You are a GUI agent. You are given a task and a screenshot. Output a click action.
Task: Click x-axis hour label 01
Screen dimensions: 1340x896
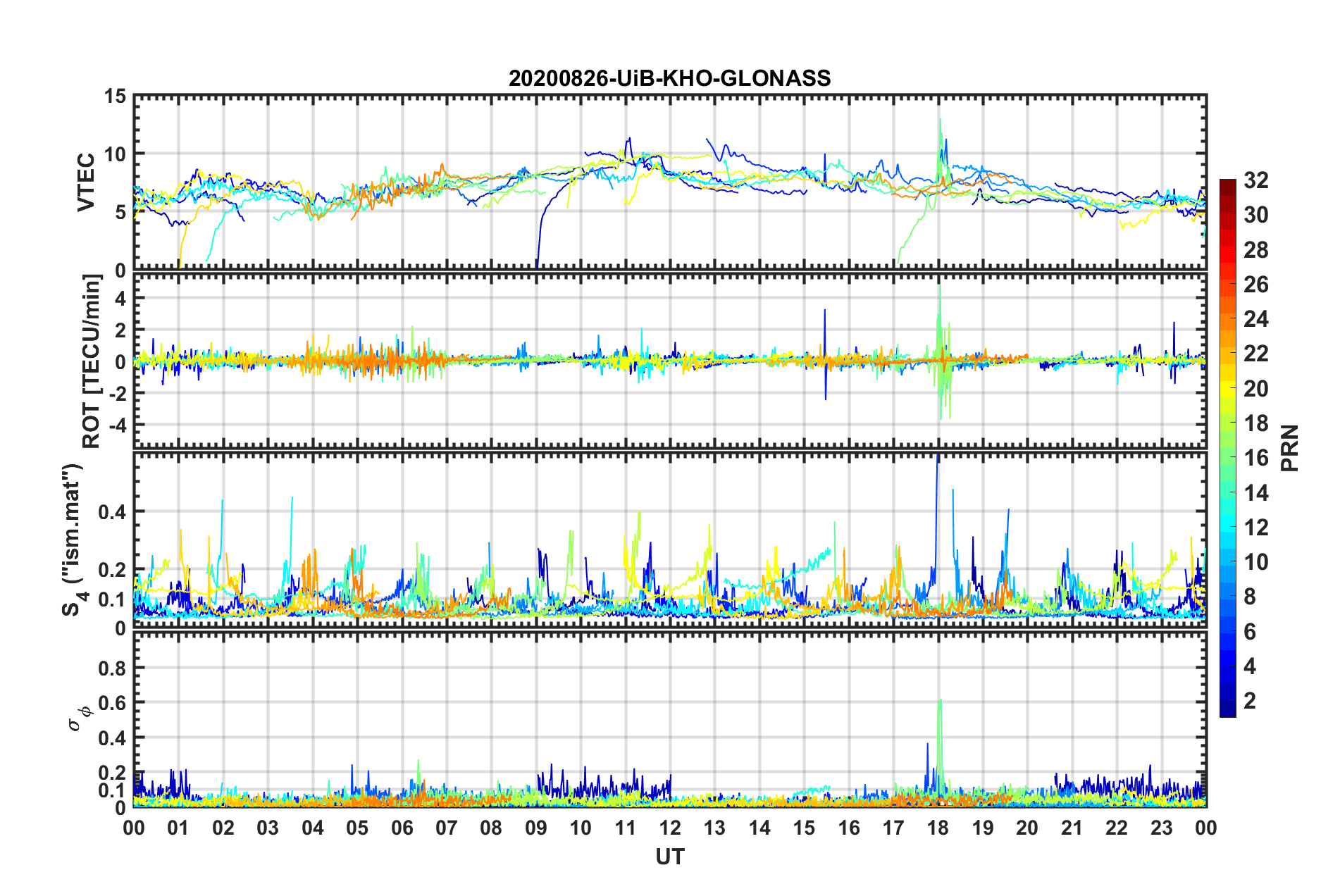(178, 828)
